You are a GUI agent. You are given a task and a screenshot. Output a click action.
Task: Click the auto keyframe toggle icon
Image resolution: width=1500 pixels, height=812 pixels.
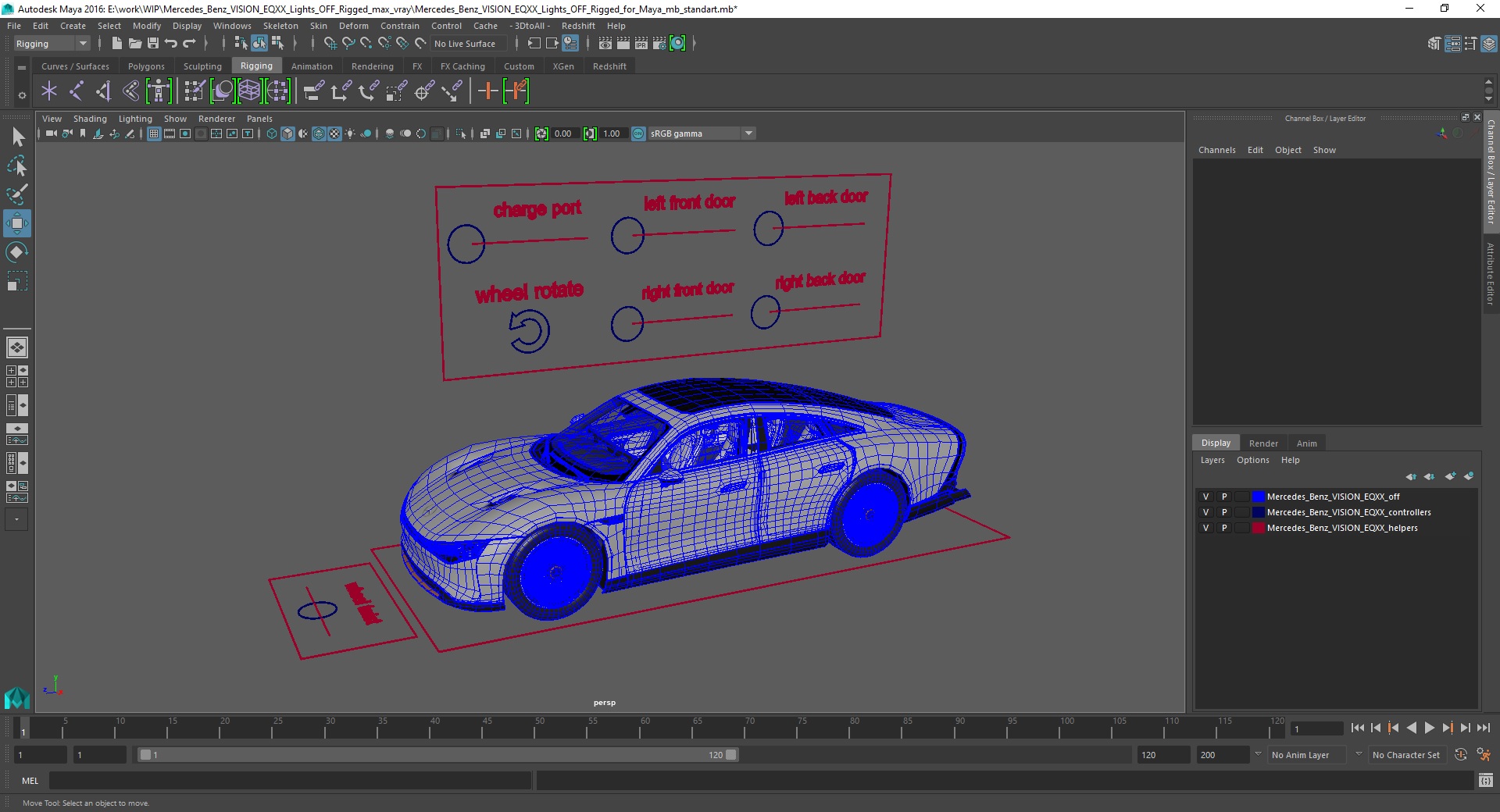(1461, 755)
